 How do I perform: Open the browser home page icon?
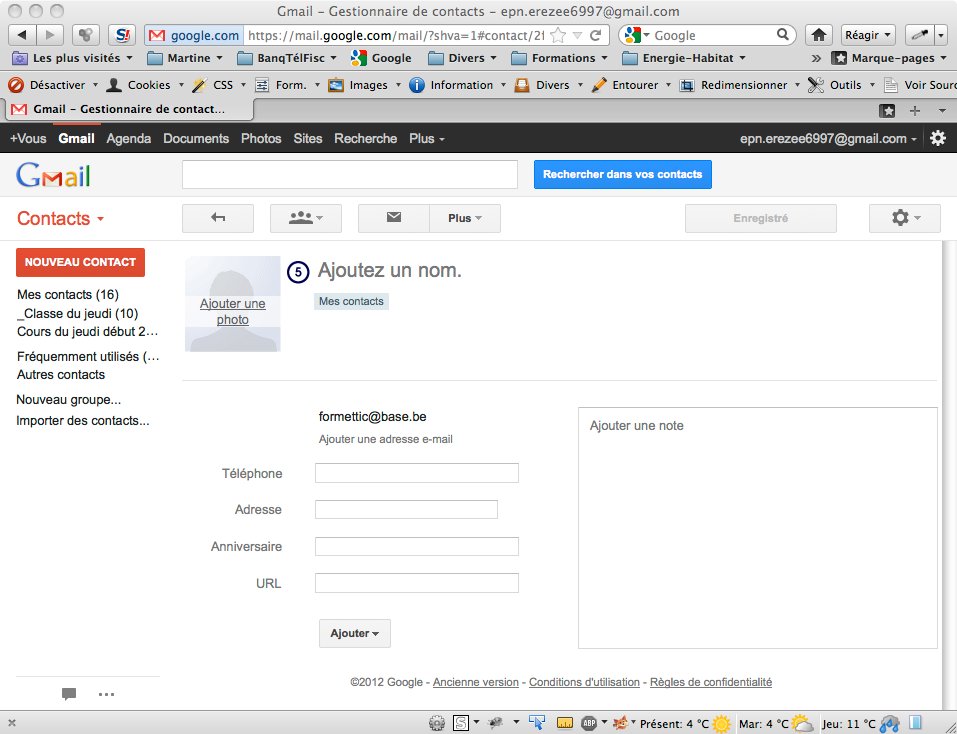click(x=818, y=35)
